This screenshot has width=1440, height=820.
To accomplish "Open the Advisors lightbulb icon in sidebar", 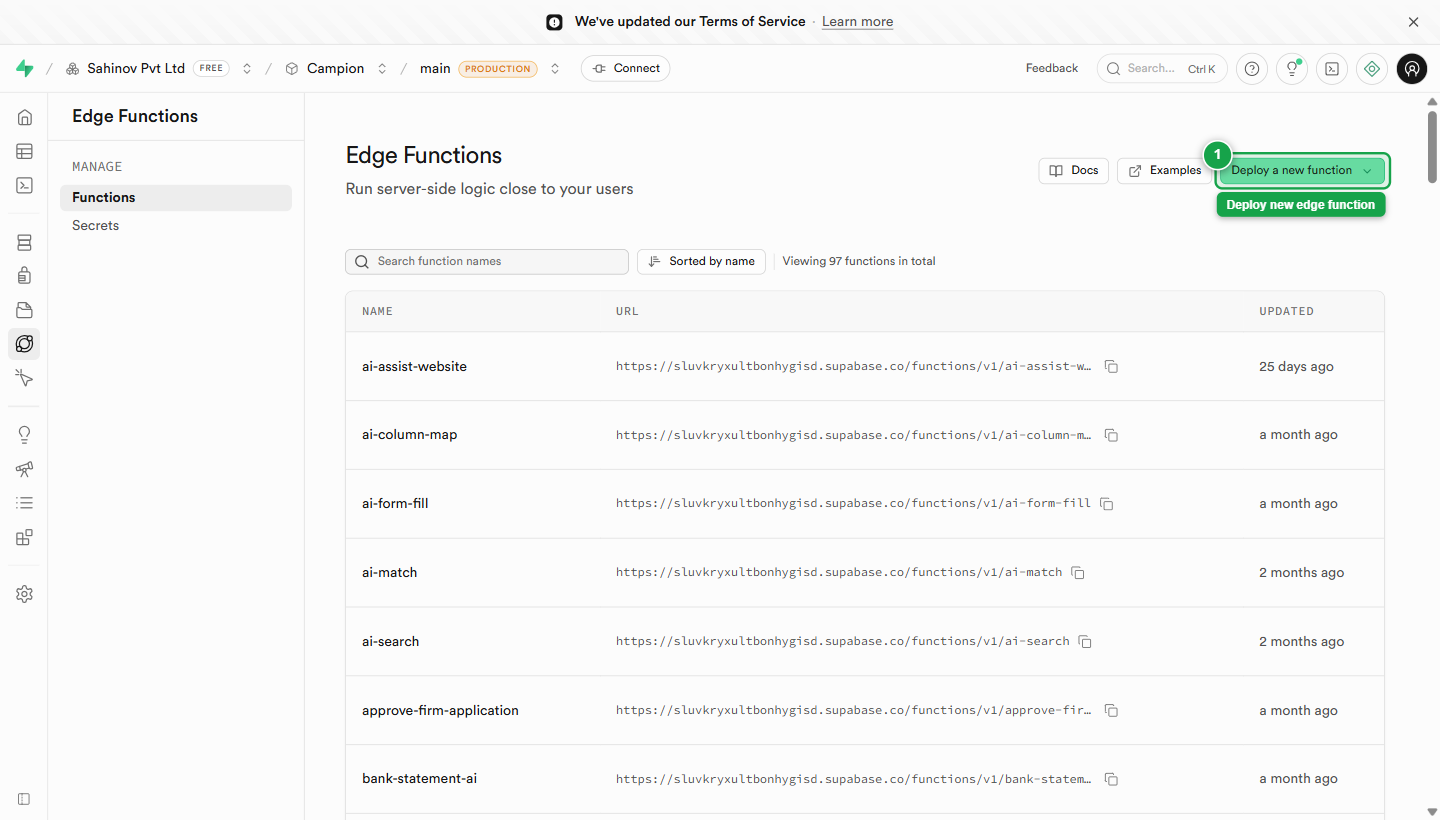I will pos(24,435).
